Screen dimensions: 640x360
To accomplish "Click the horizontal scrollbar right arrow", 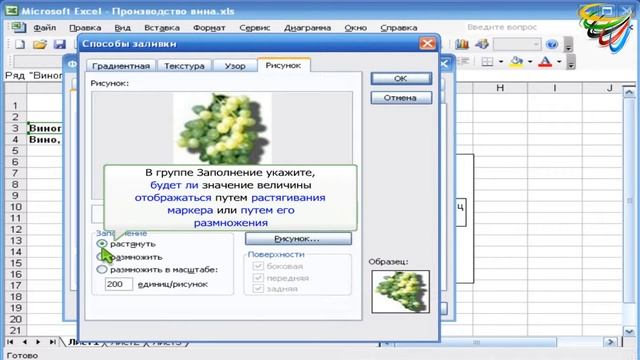I will (x=611, y=342).
